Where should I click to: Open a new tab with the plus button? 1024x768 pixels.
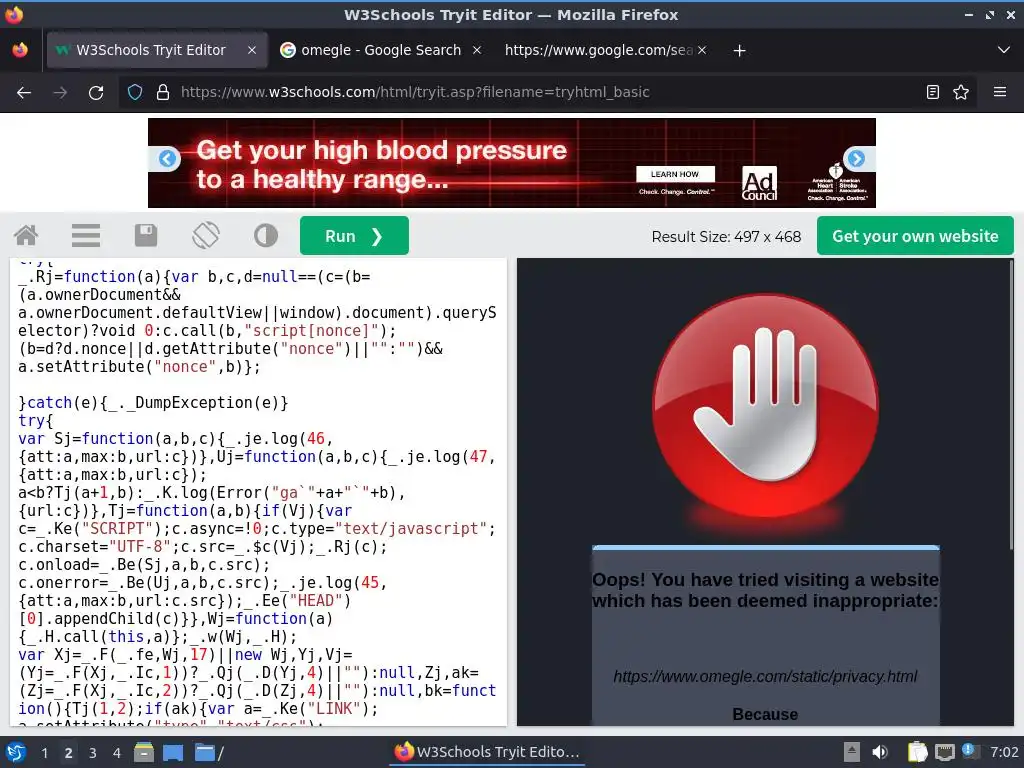point(739,50)
